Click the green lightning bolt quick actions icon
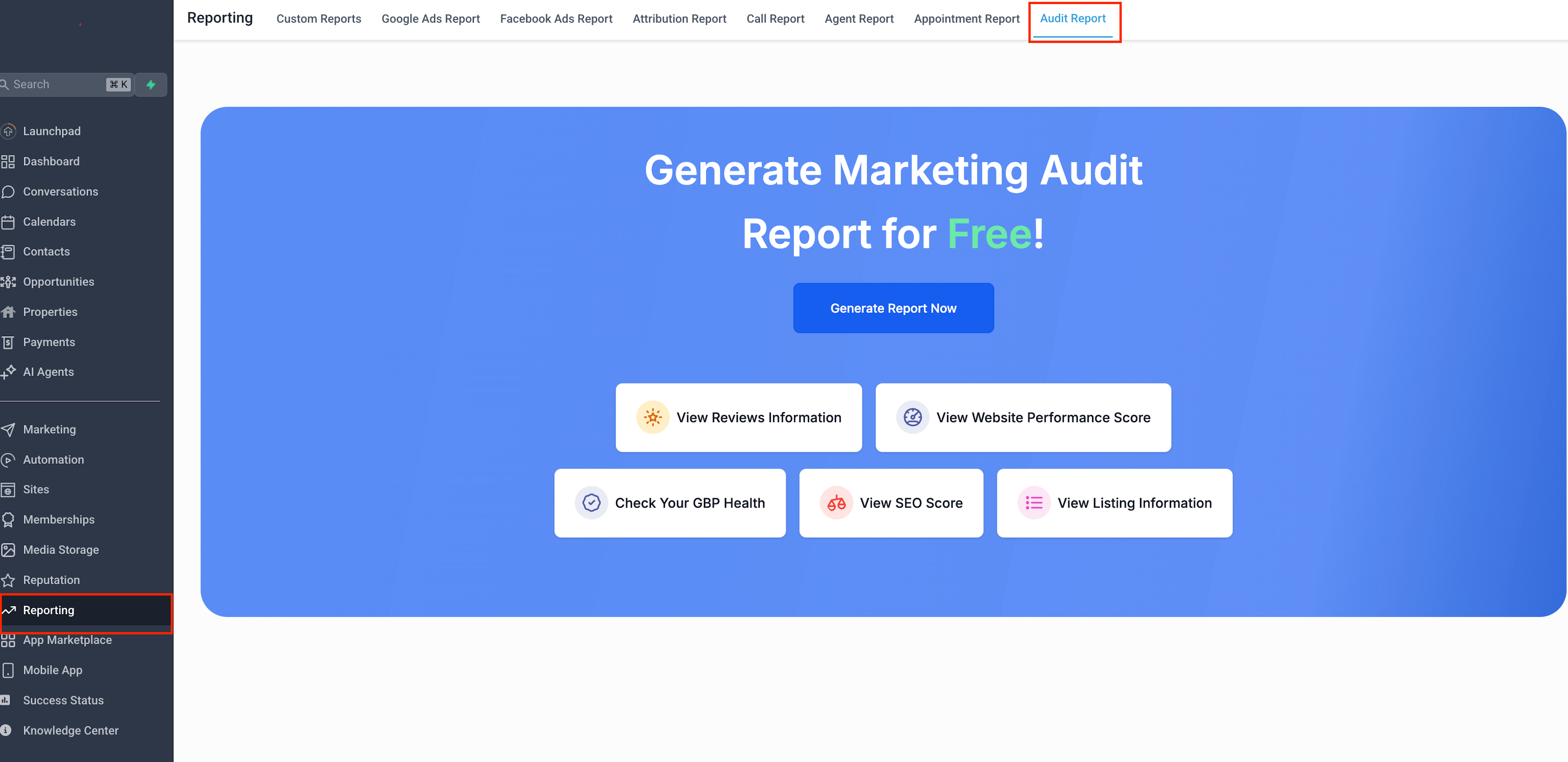1568x762 pixels. click(151, 85)
